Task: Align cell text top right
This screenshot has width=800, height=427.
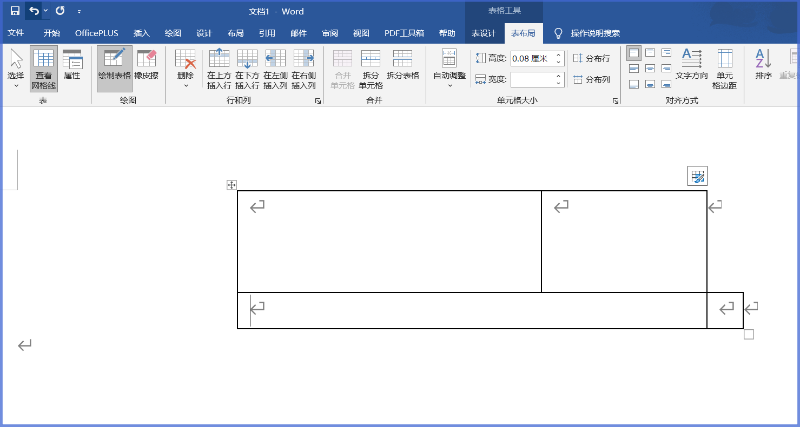Action: (666, 53)
